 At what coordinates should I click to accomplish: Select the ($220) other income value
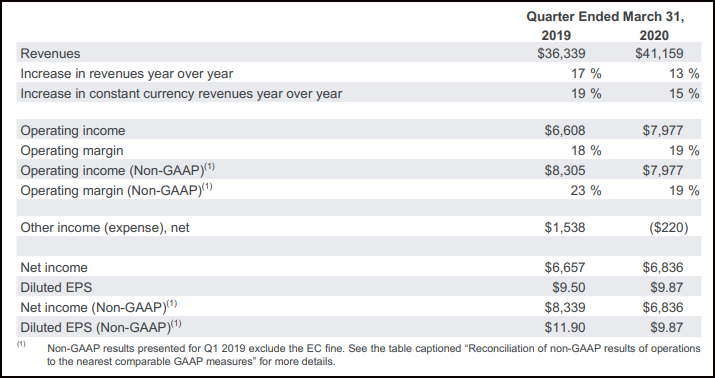(x=668, y=228)
